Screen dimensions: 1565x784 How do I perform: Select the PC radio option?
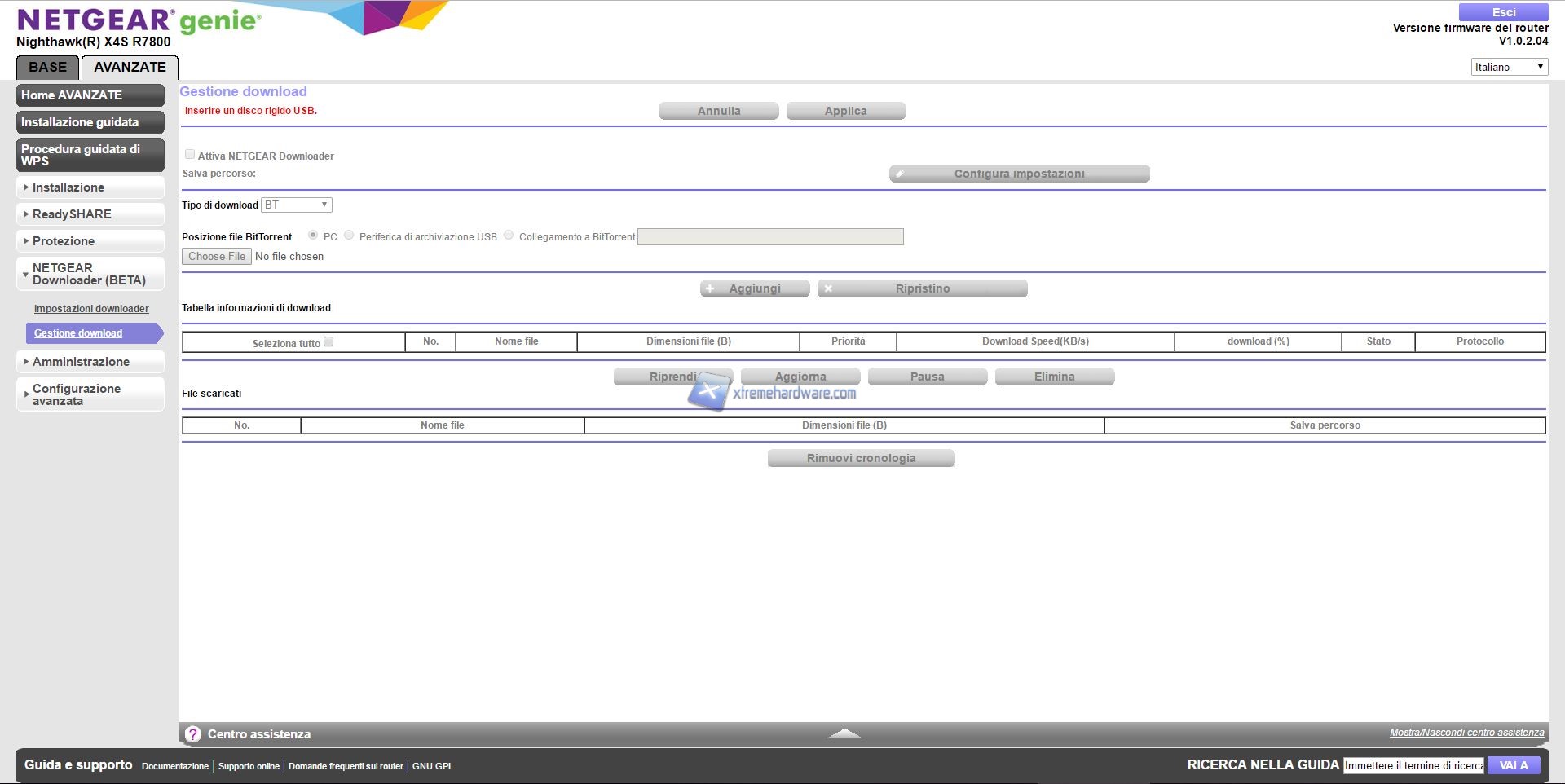[x=313, y=235]
